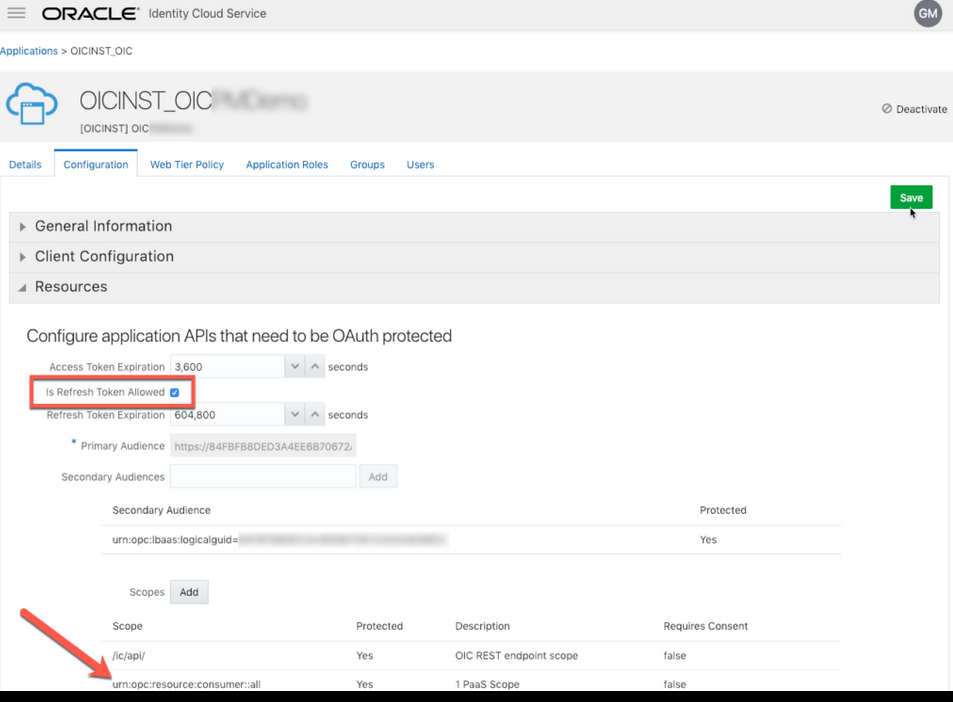953x702 pixels.
Task: Decrease Access Token Expiration value
Action: click(x=295, y=366)
